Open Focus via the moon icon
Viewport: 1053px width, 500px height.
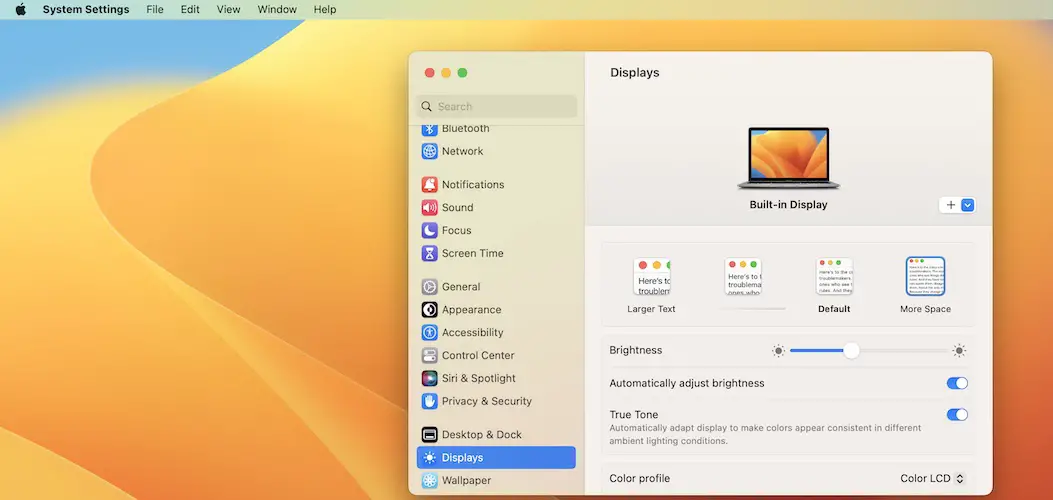(x=429, y=230)
